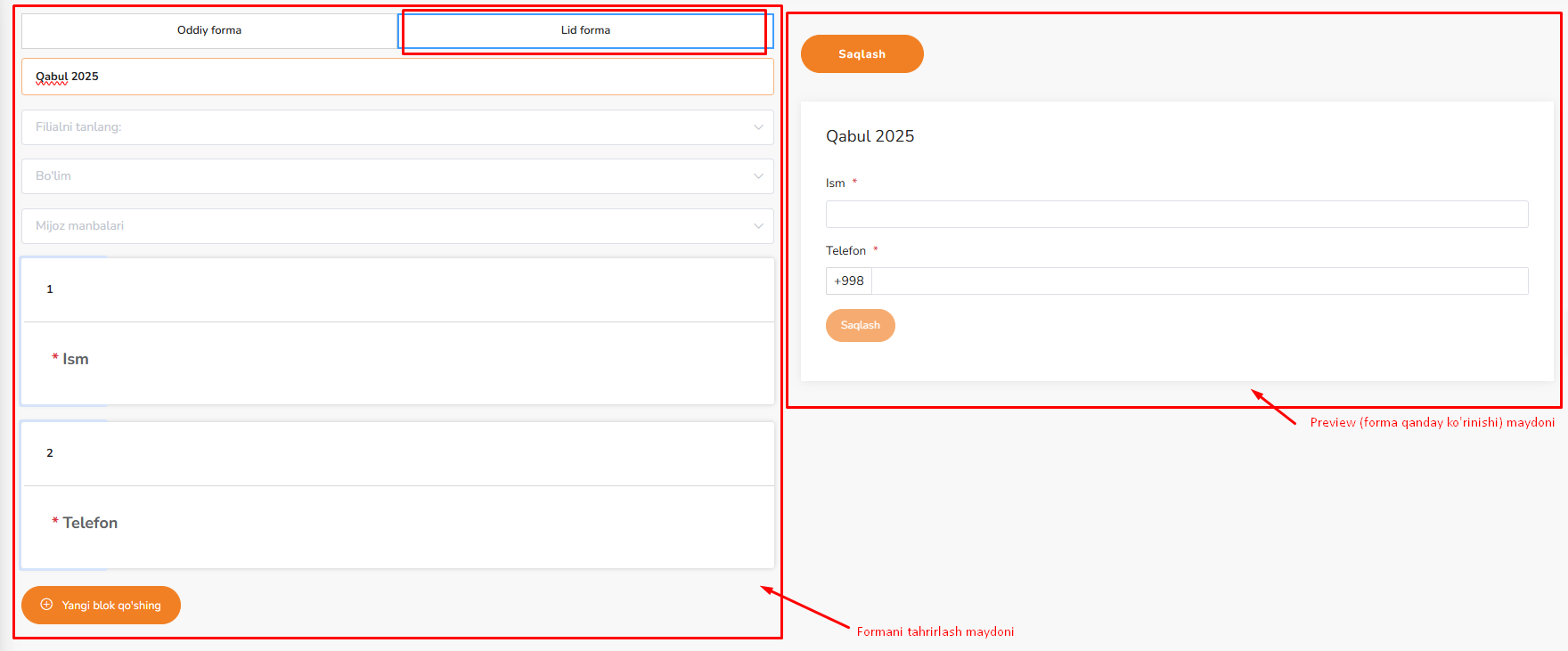Click the chevron arrow in Filialni tanlang field
Image resolution: width=1568 pixels, height=651 pixels.
(758, 127)
